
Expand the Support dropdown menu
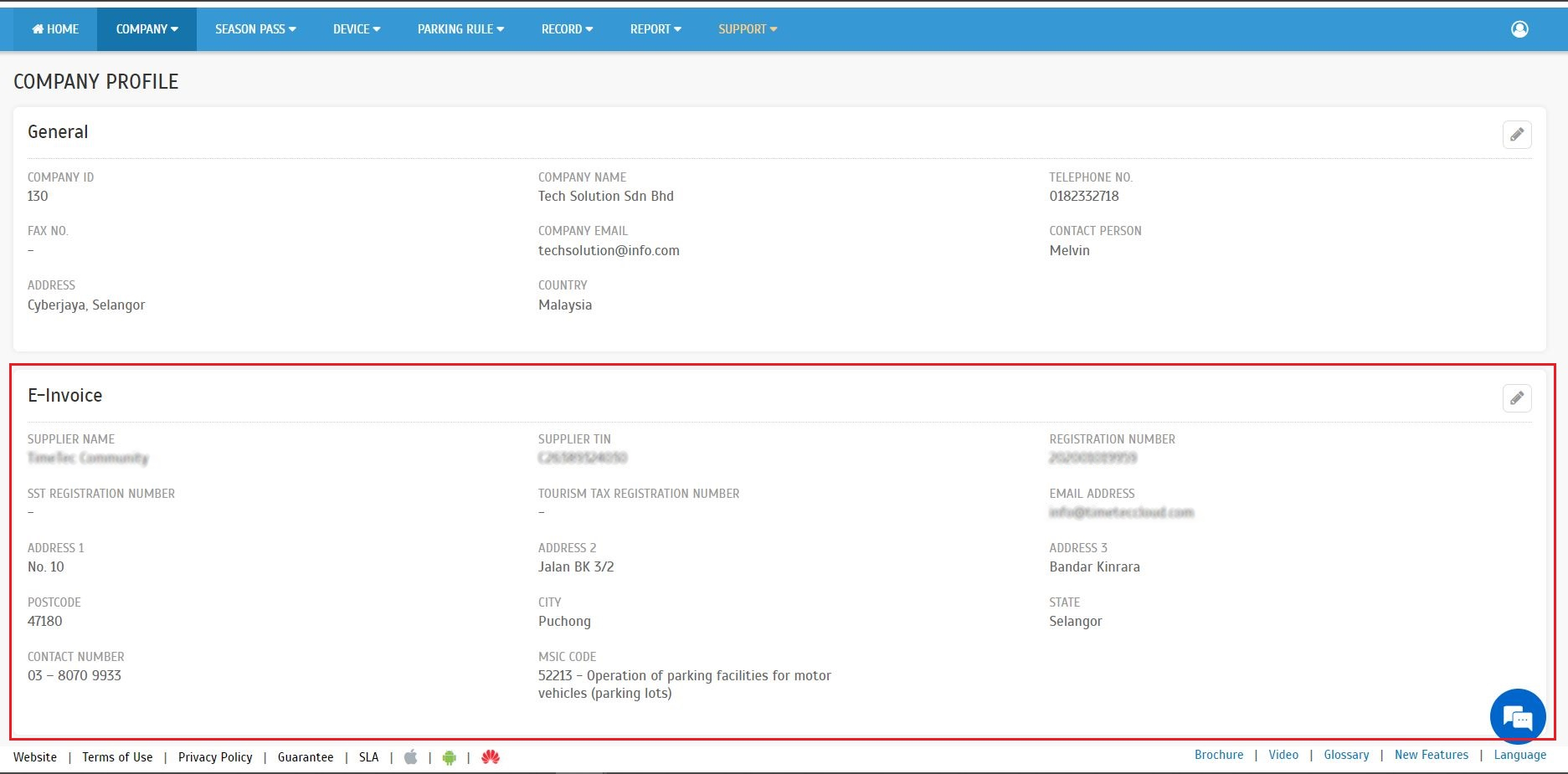(x=748, y=29)
